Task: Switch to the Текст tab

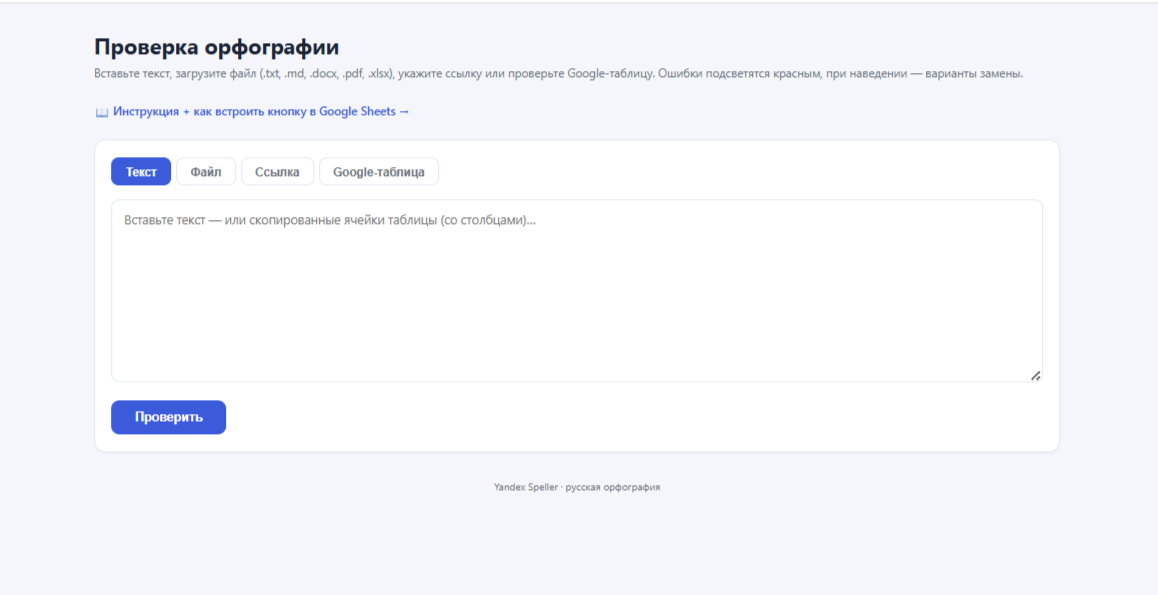Action: (x=141, y=172)
